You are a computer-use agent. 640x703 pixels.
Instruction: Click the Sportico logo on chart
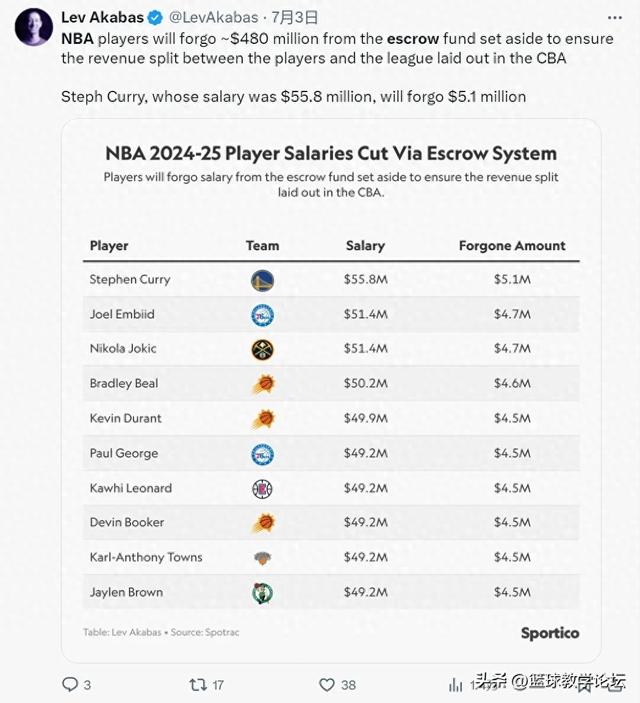click(550, 633)
